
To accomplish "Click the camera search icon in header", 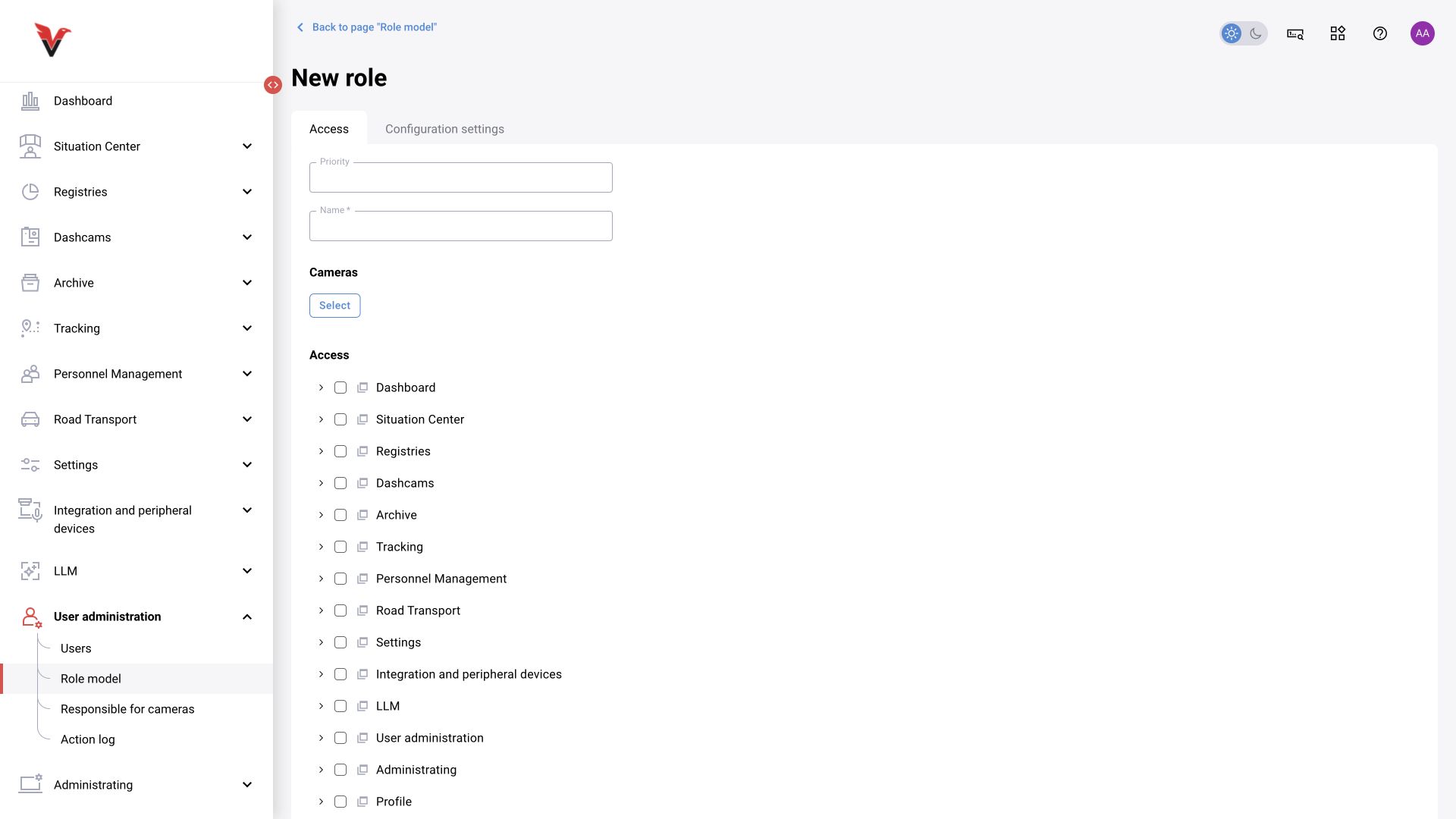I will pos(1295,33).
